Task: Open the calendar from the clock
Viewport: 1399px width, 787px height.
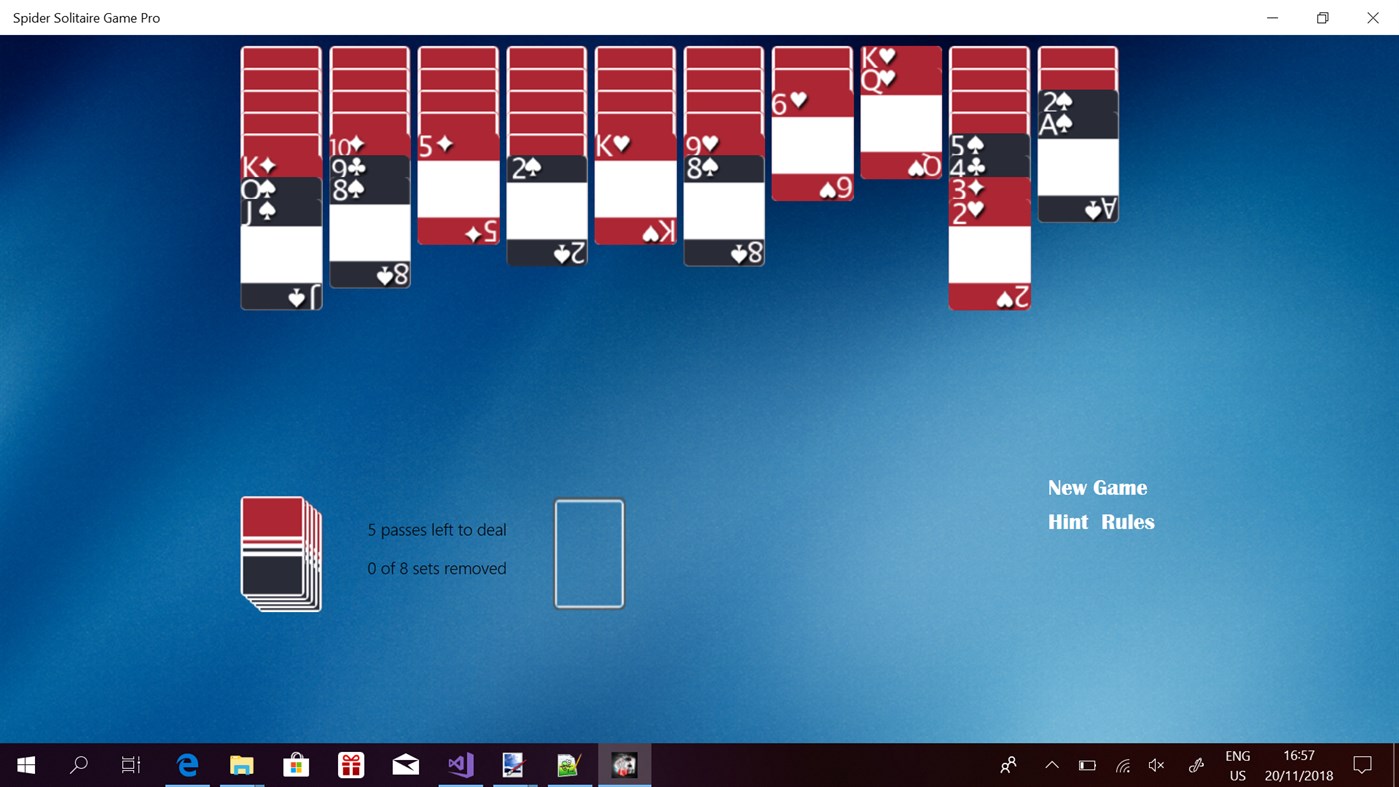Action: tap(1299, 765)
